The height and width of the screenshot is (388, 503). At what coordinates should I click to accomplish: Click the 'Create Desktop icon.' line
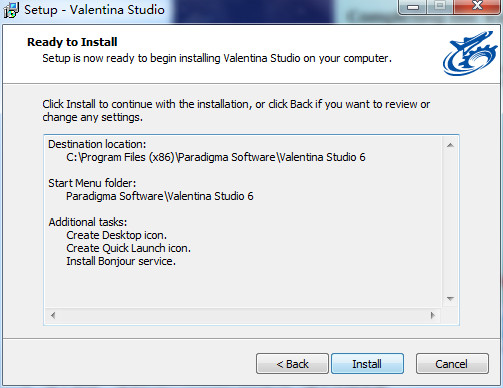116,235
